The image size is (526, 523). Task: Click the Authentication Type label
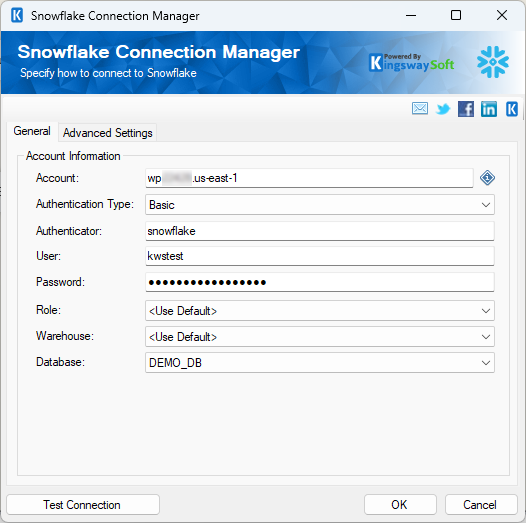pyautogui.click(x=85, y=204)
